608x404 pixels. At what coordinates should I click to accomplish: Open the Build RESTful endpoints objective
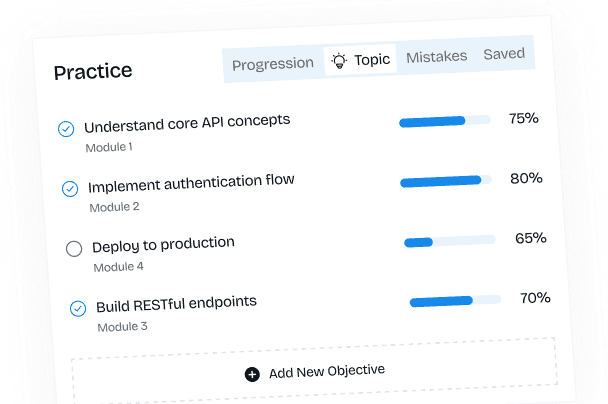[x=176, y=303]
